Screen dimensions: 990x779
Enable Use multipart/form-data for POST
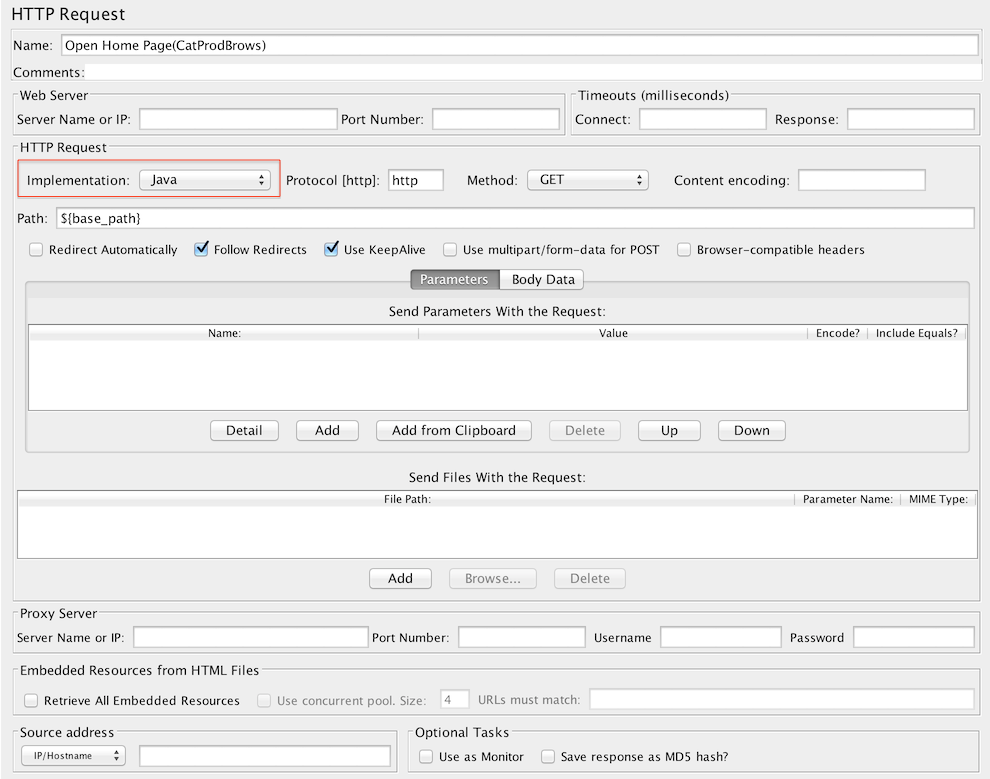pos(450,250)
